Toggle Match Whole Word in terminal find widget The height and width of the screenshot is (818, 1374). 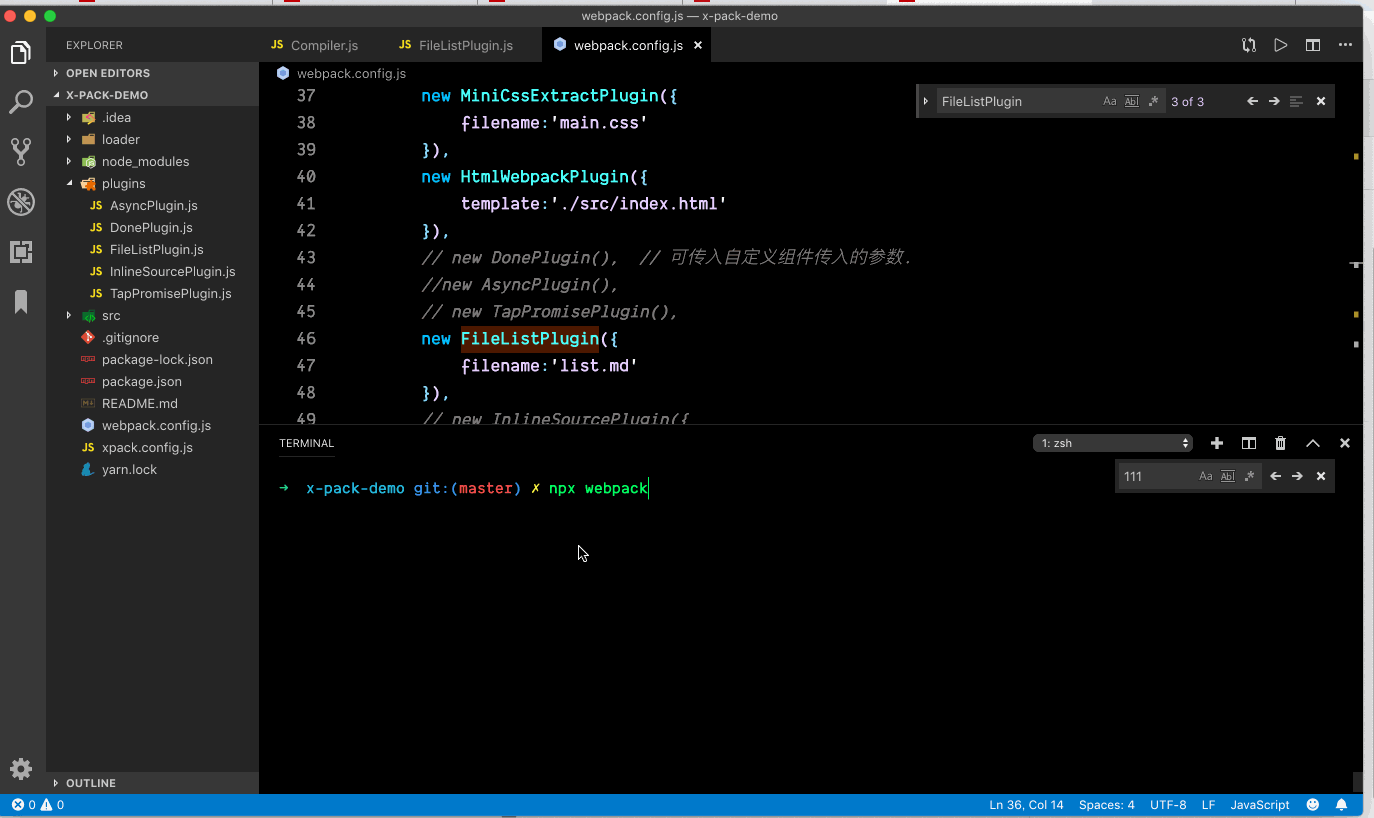[1227, 476]
